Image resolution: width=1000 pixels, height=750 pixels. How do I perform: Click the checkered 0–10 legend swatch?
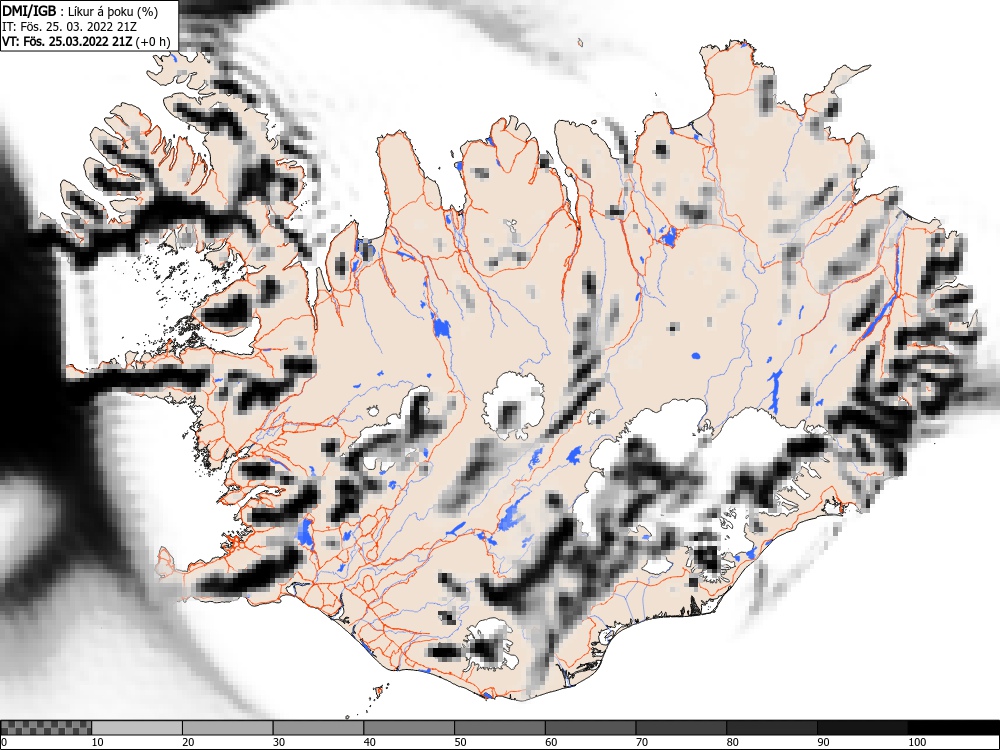click(x=46, y=728)
